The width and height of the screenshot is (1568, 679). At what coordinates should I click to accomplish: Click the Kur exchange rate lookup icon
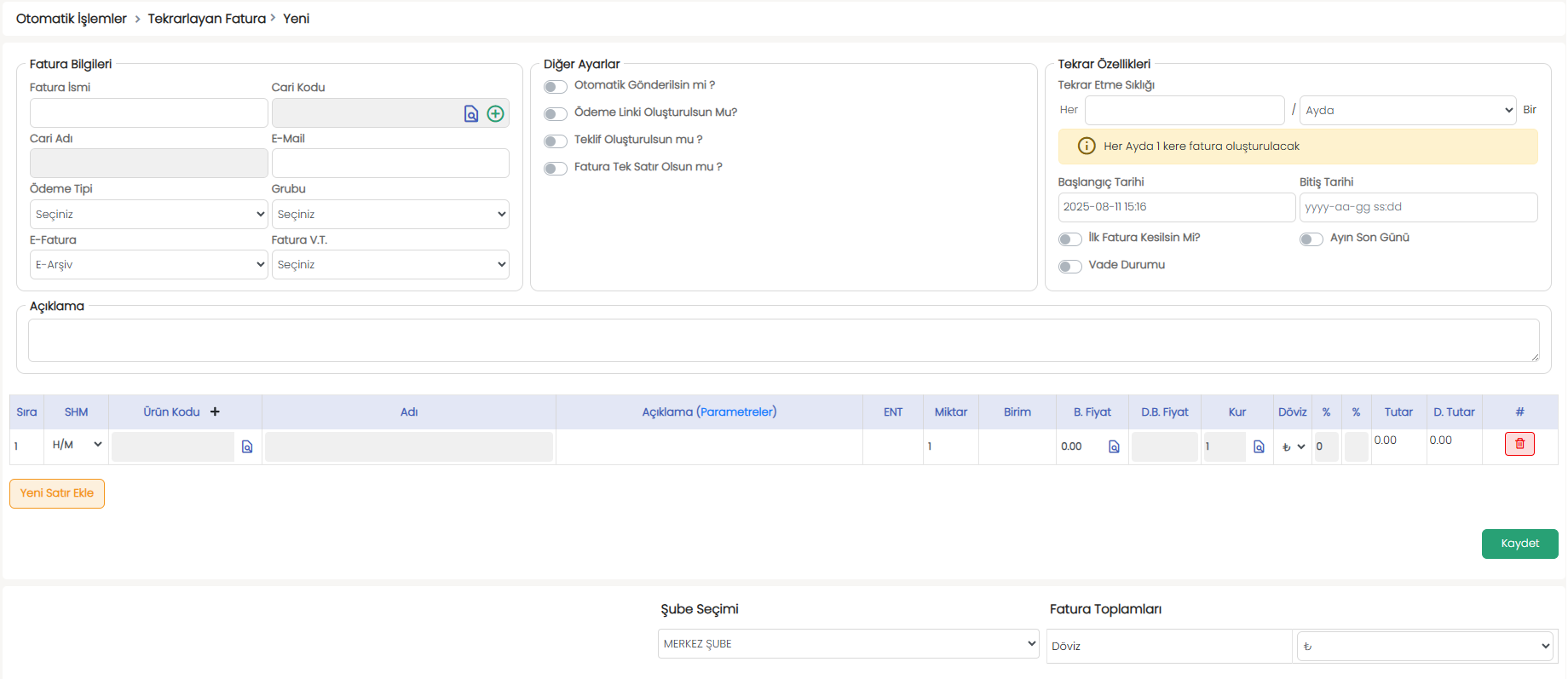[1259, 447]
